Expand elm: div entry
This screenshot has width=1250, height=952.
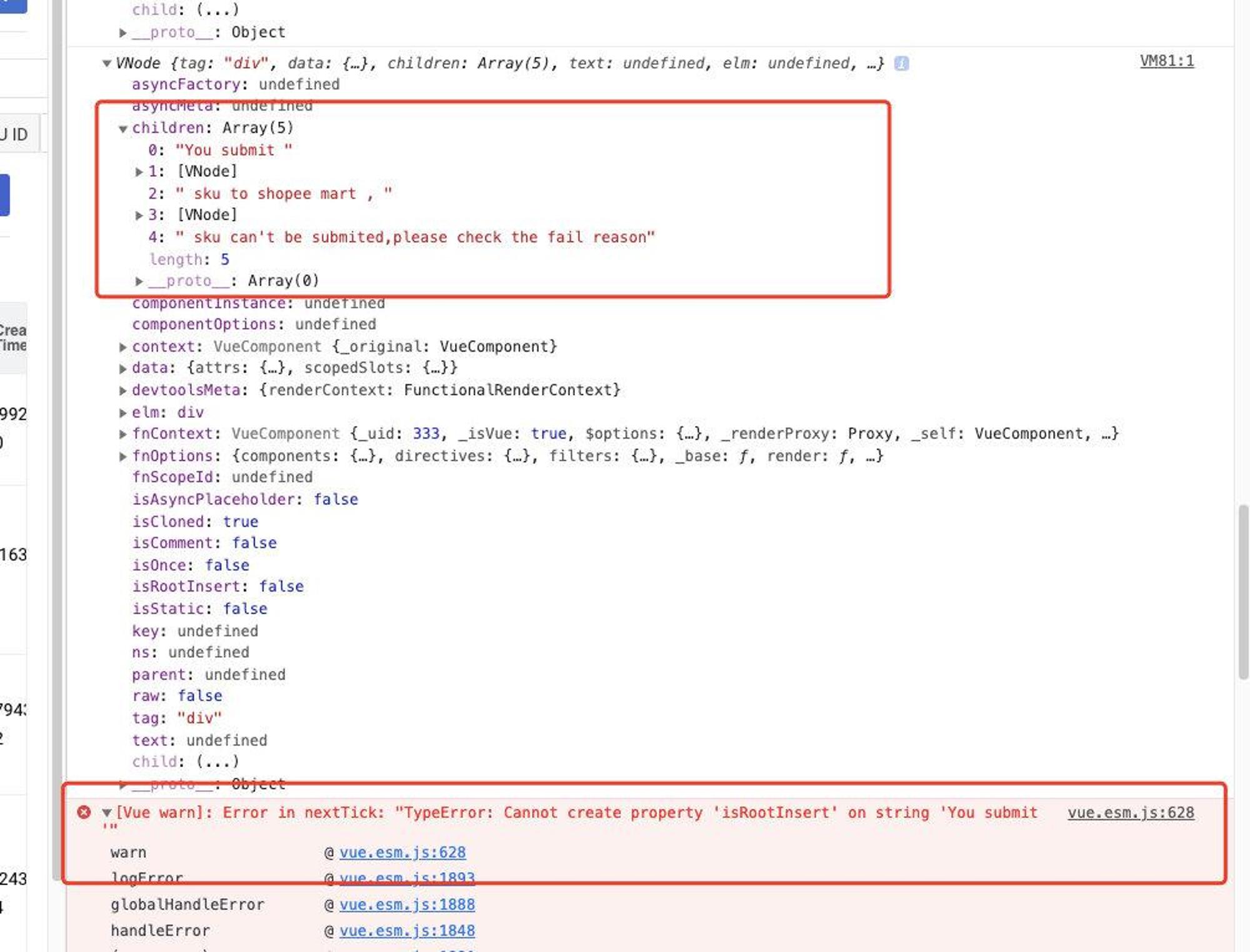pyautogui.click(x=123, y=412)
